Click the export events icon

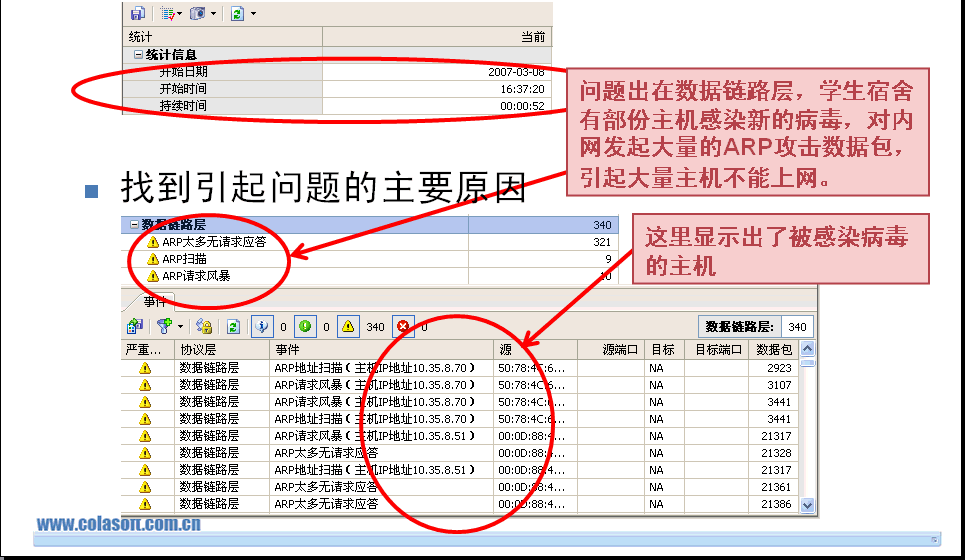135,327
